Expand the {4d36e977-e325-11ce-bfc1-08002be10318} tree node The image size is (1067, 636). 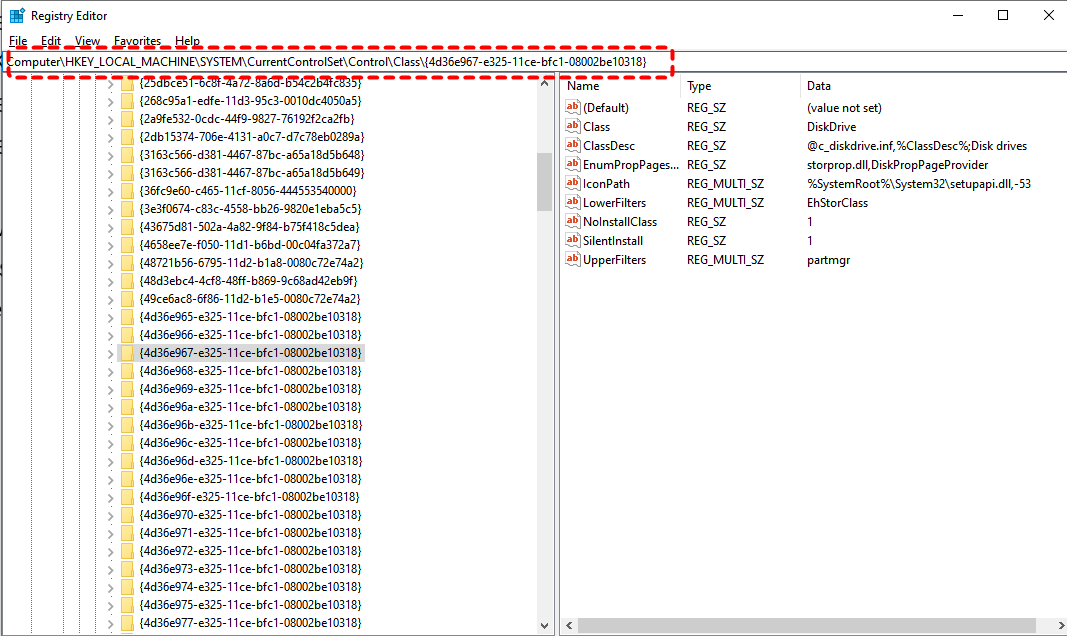pos(110,623)
